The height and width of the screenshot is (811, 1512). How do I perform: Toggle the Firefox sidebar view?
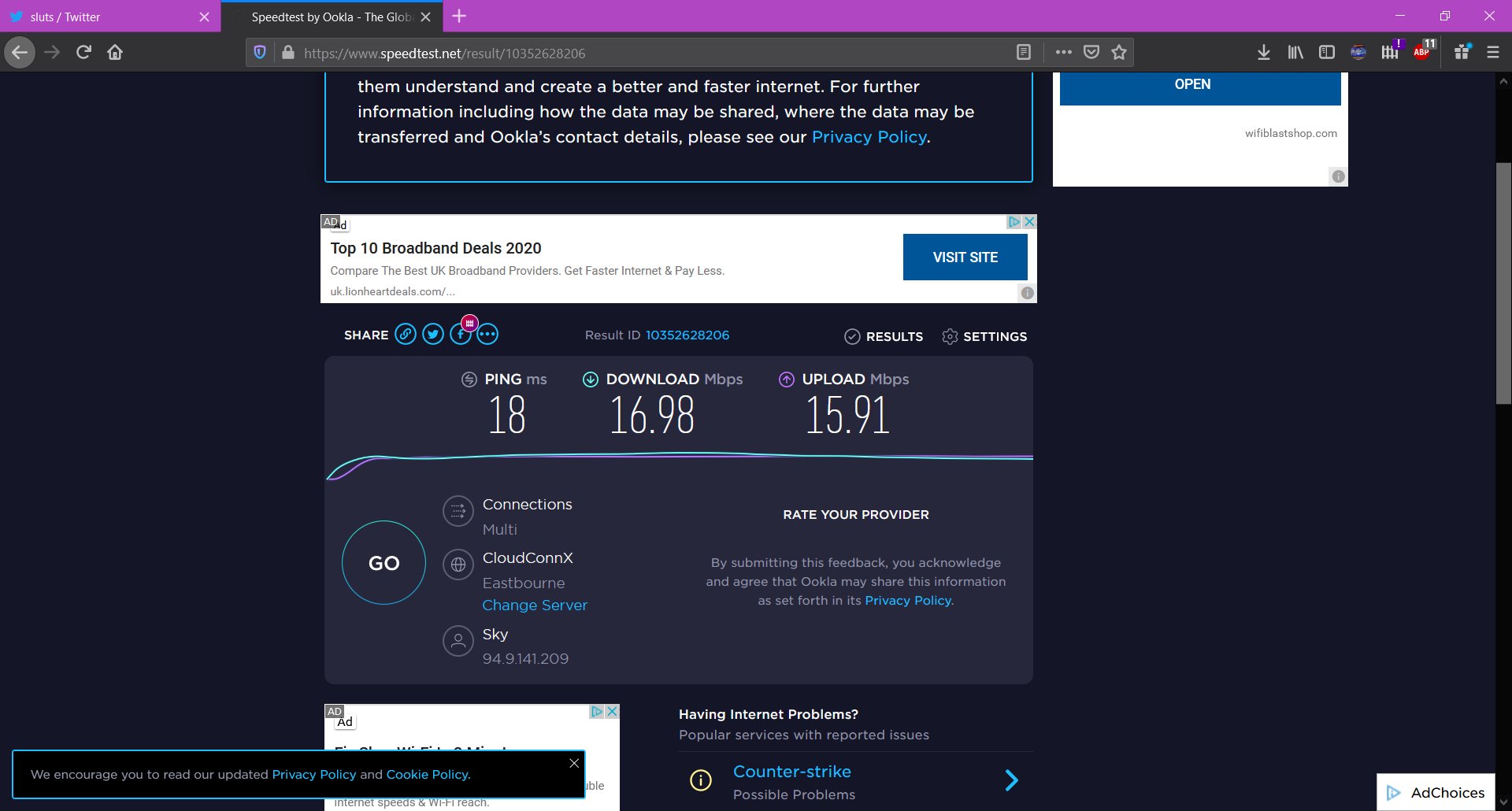point(1327,53)
